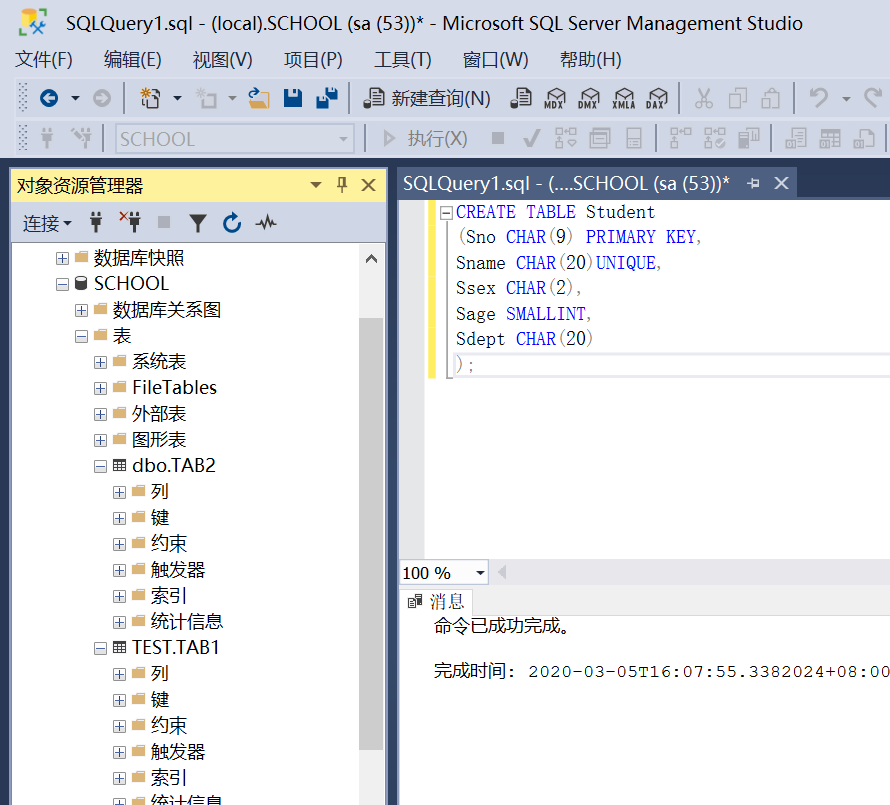890x805 pixels.
Task: Click the open file folder icon
Action: pyautogui.click(x=259, y=98)
